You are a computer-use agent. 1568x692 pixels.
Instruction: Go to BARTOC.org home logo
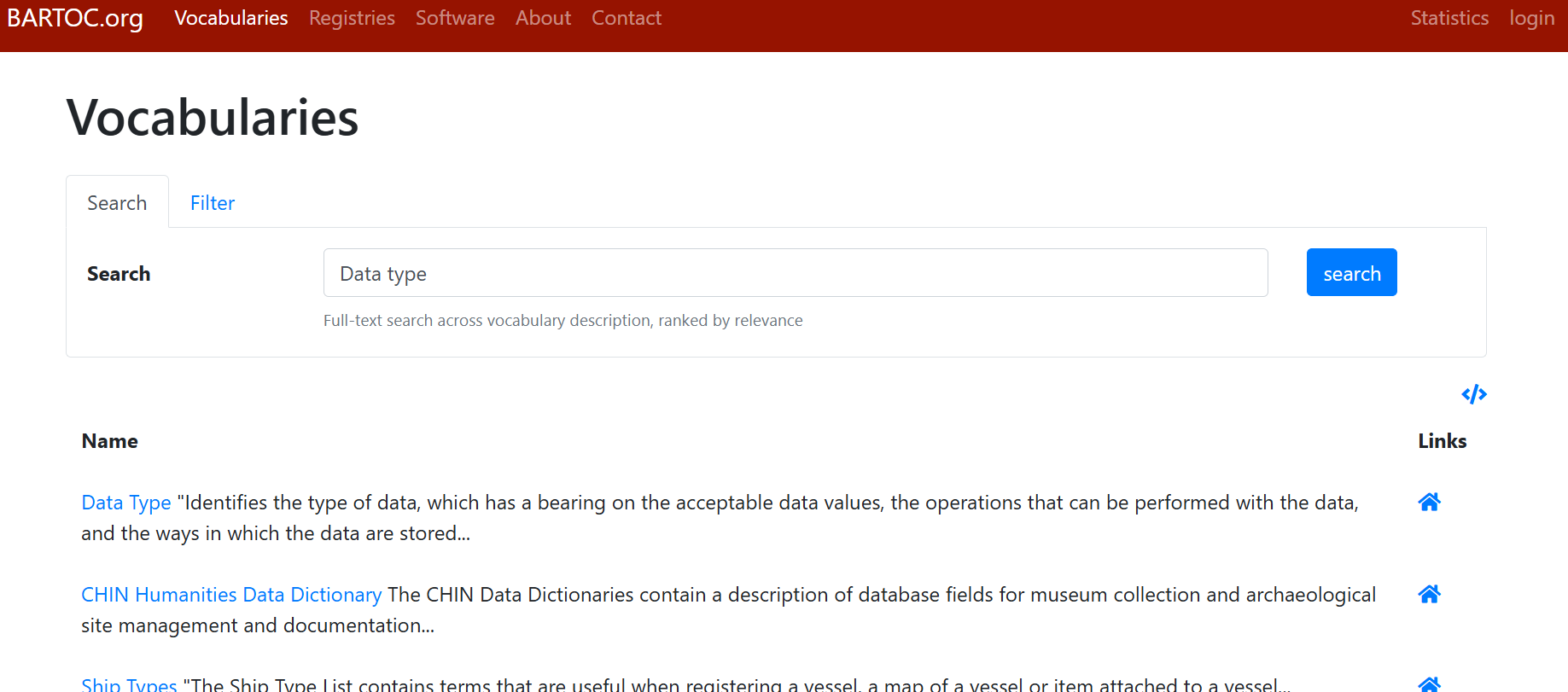[x=75, y=18]
